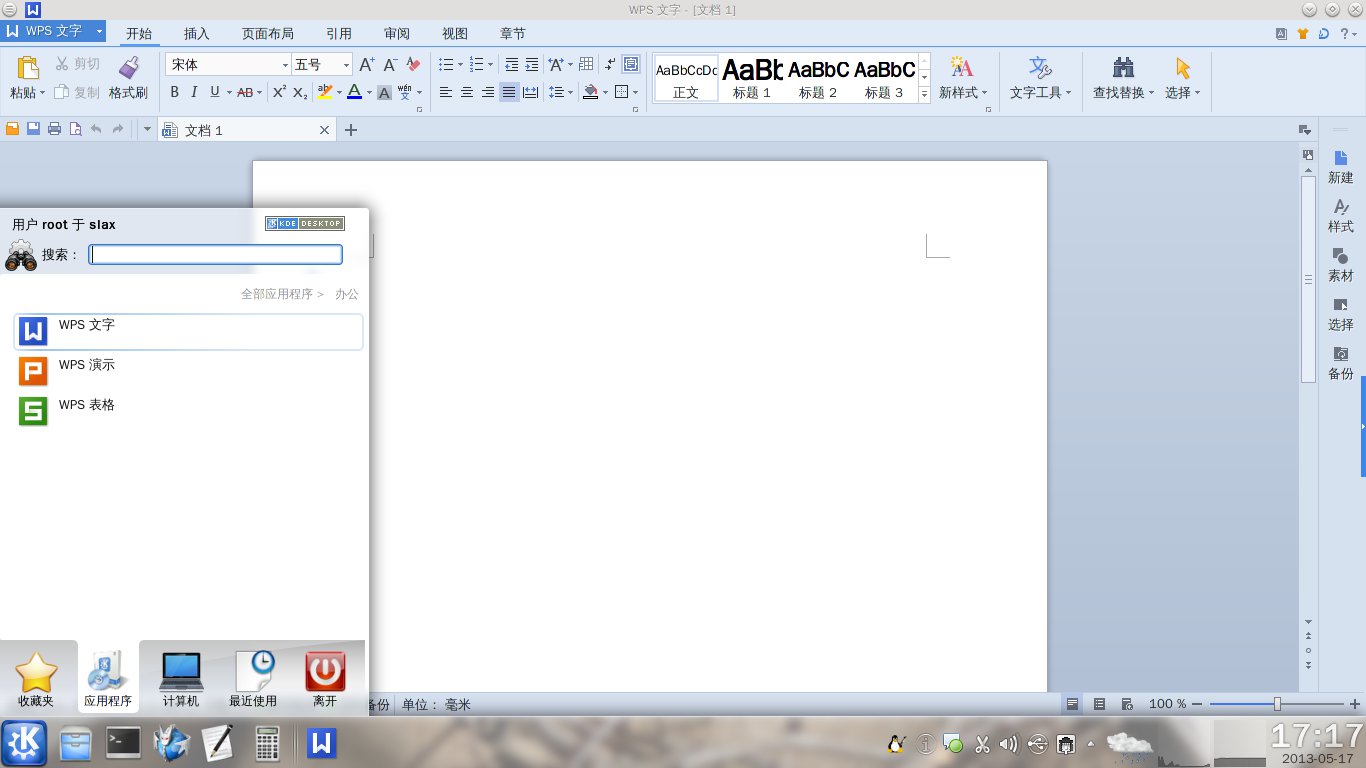This screenshot has height=768, width=1366.
Task: Decrease font size with the A- icon
Action: pos(391,64)
